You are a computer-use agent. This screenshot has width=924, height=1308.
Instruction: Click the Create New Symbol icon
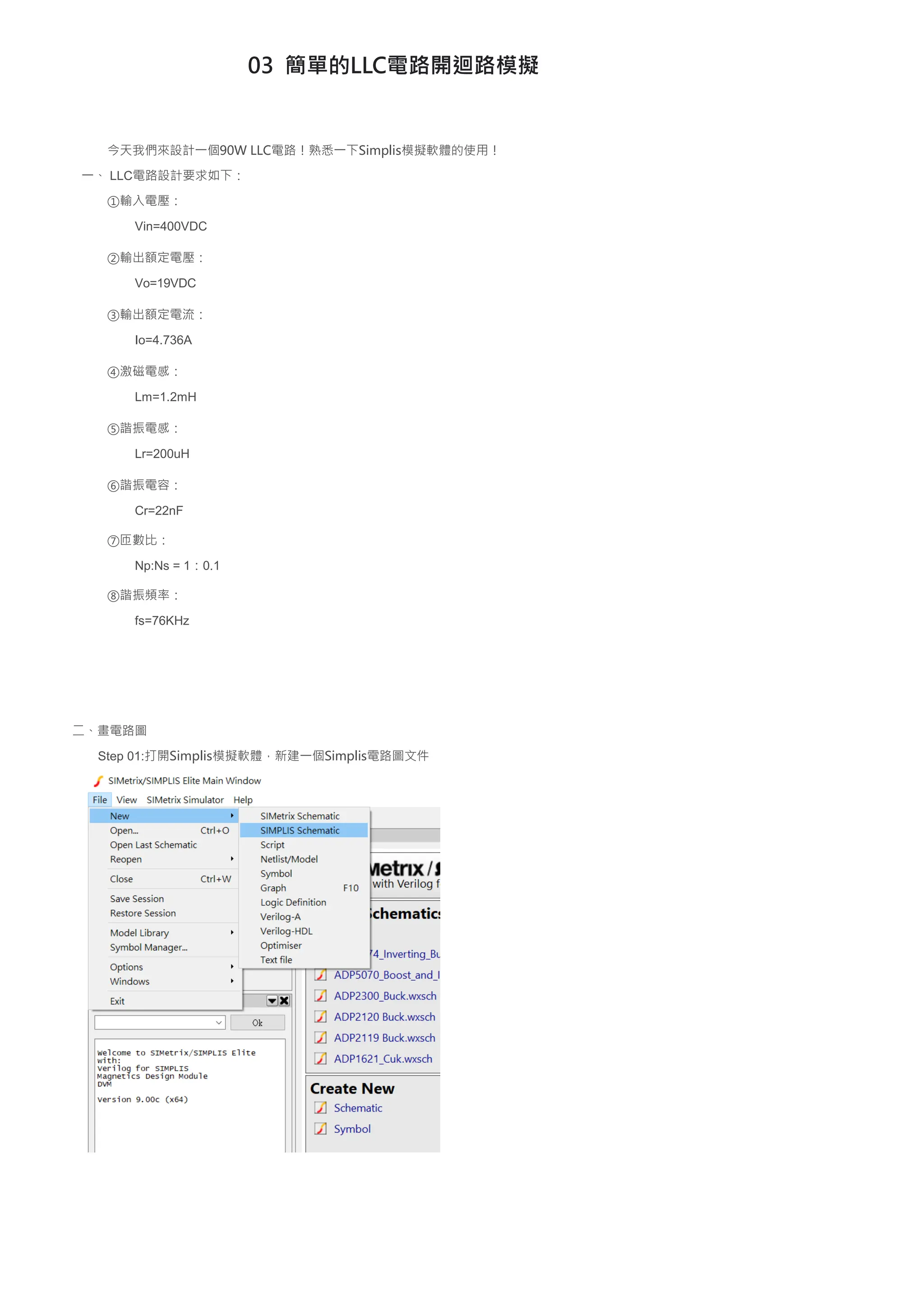coord(320,1128)
